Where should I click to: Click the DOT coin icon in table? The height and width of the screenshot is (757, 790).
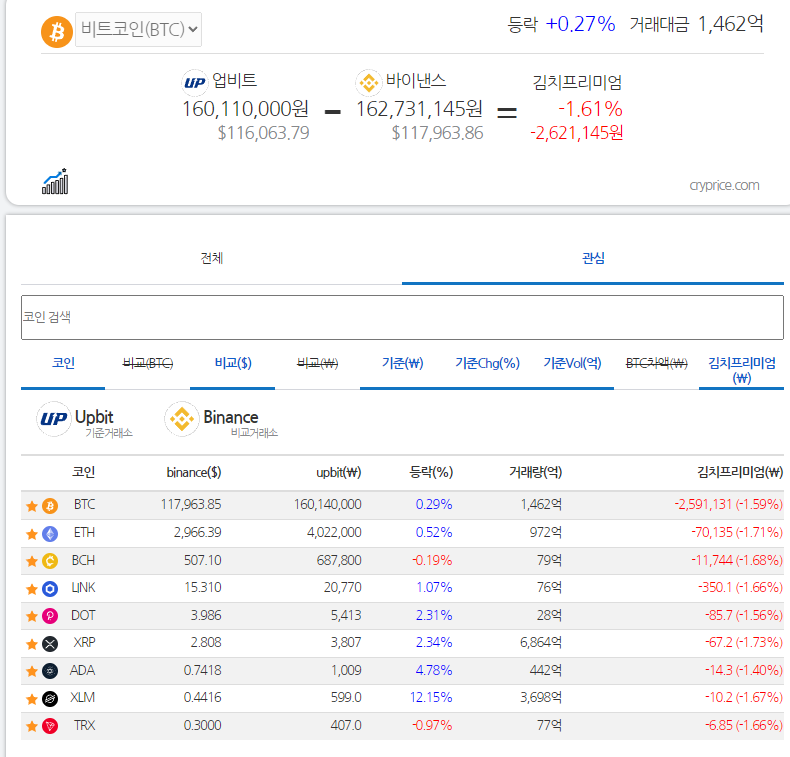[x=50, y=616]
